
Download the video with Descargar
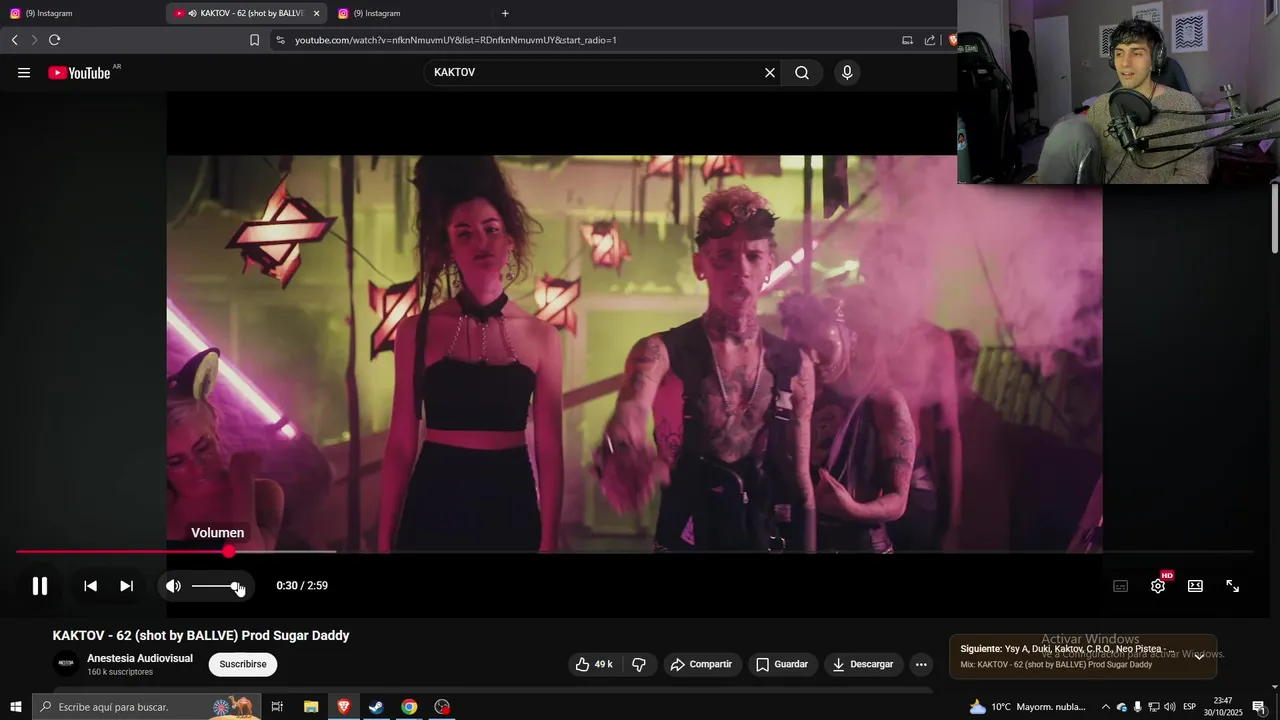864,664
